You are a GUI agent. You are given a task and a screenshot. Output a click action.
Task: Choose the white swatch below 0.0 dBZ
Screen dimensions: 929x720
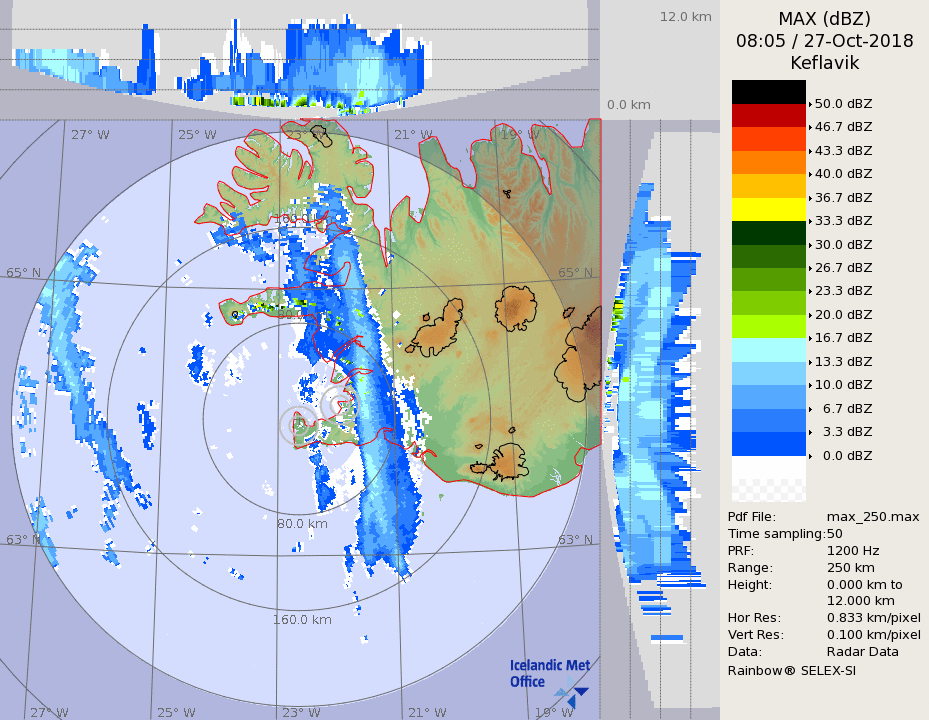point(768,468)
